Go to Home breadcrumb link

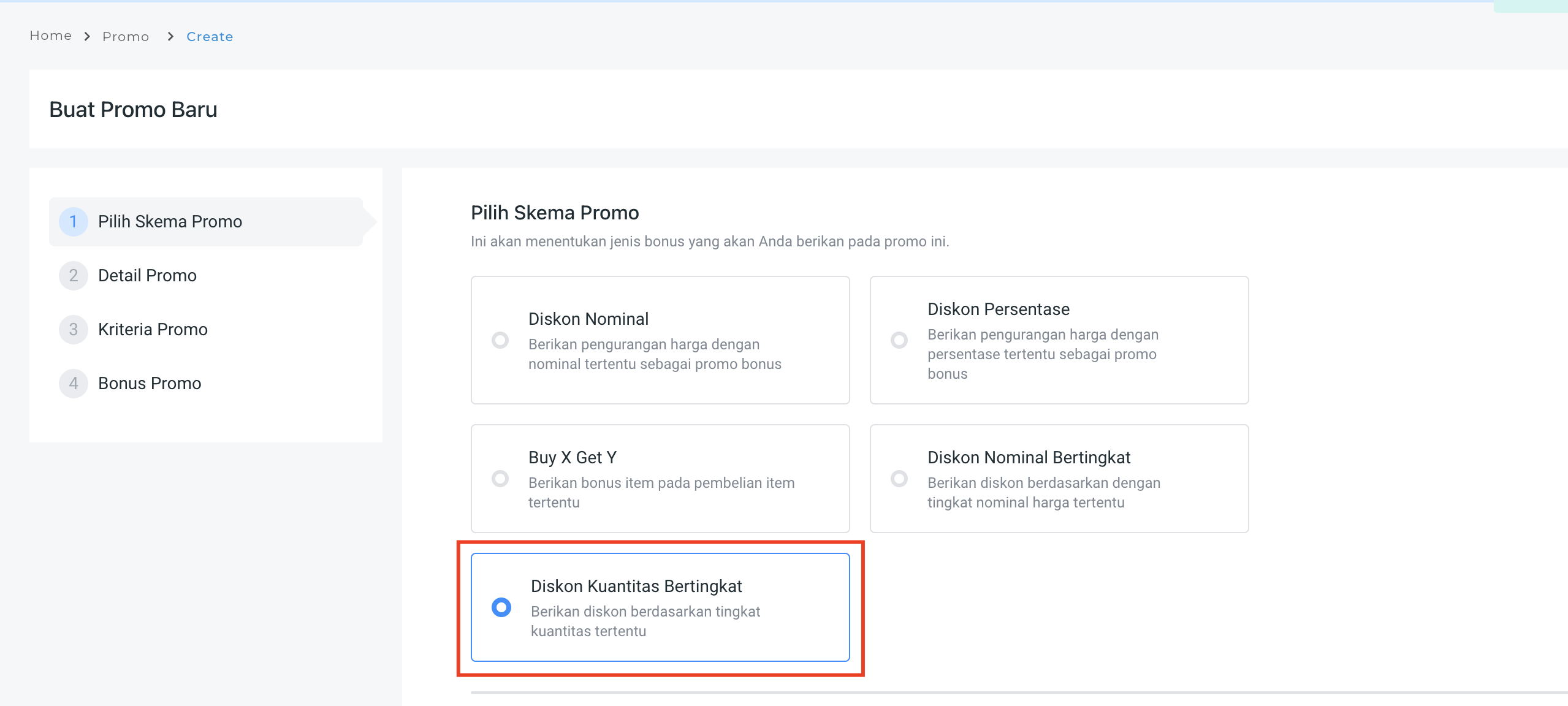coord(50,36)
